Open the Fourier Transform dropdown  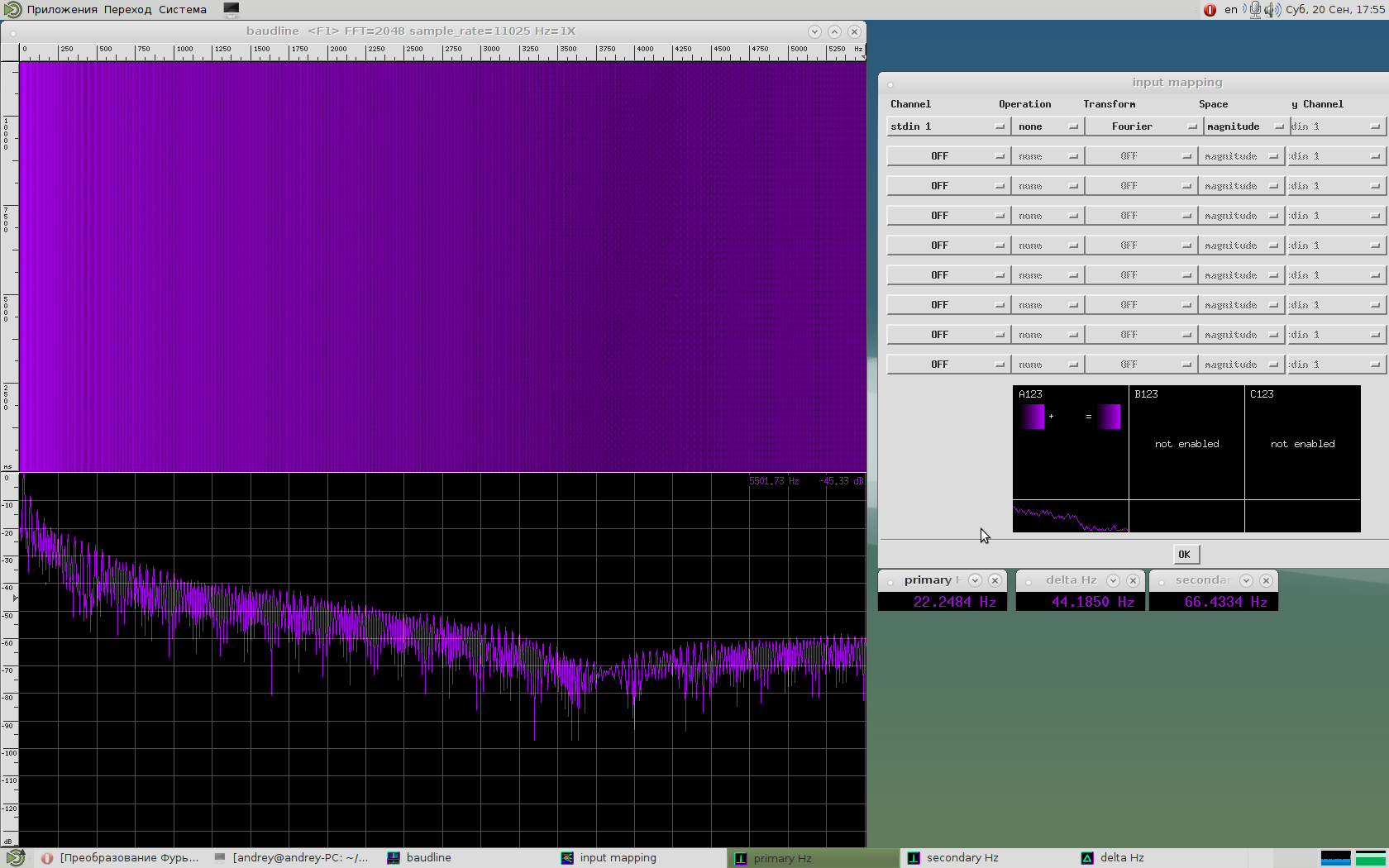[1142, 126]
